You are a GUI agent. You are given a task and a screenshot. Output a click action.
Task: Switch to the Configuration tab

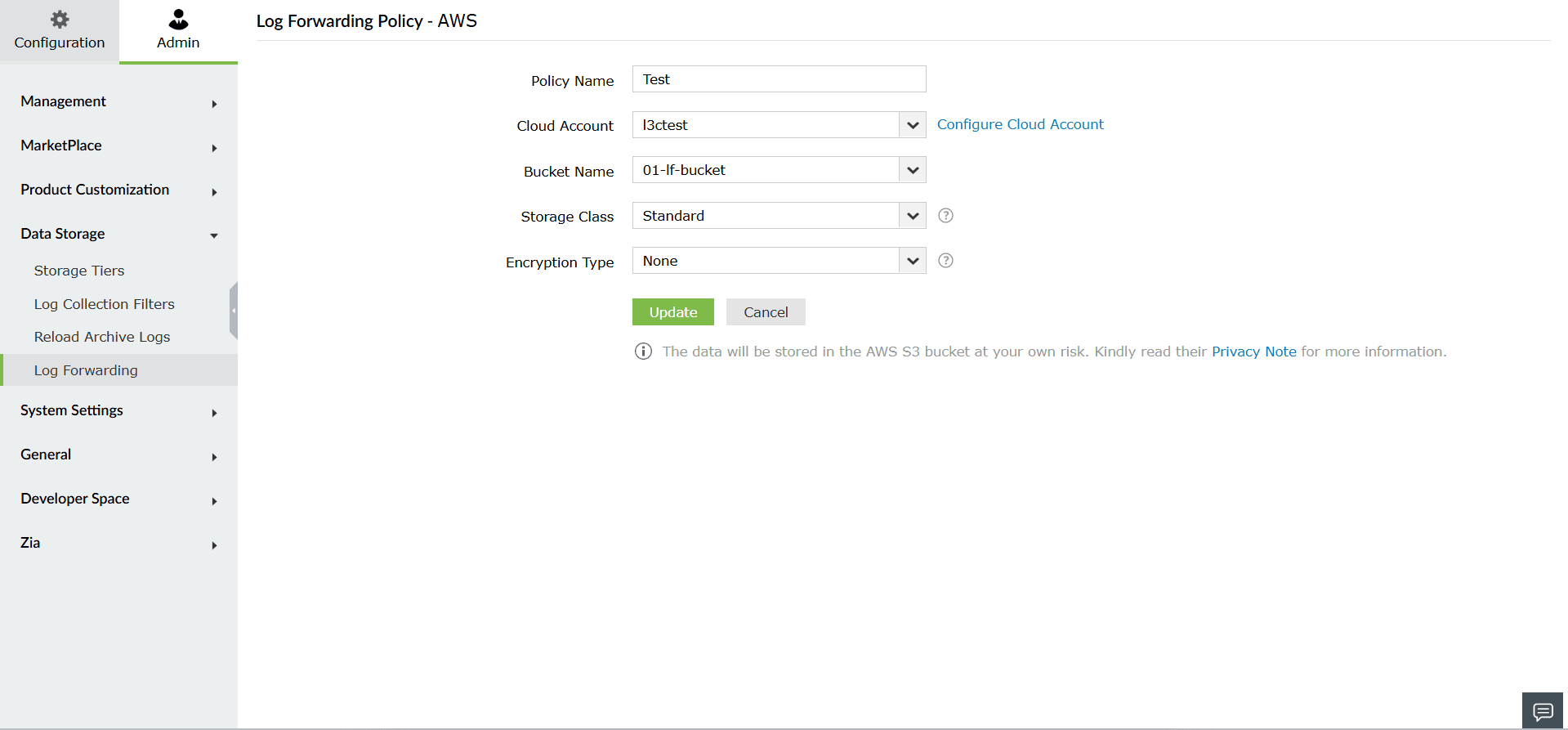click(x=60, y=31)
